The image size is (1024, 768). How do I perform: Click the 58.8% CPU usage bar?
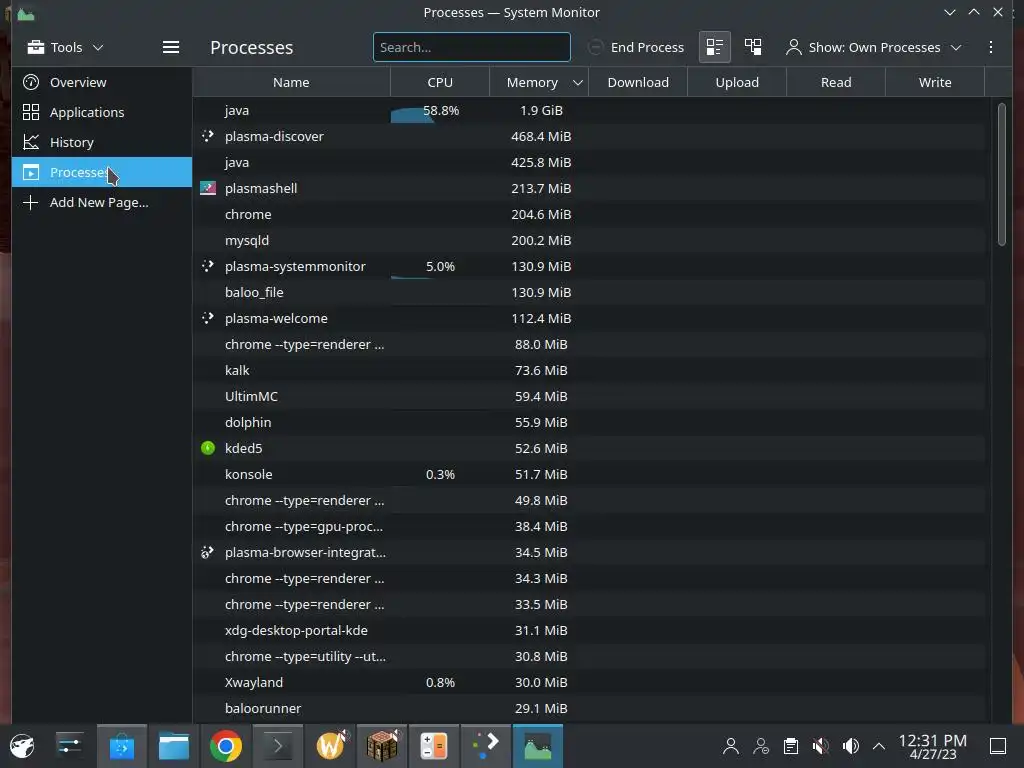click(440, 110)
